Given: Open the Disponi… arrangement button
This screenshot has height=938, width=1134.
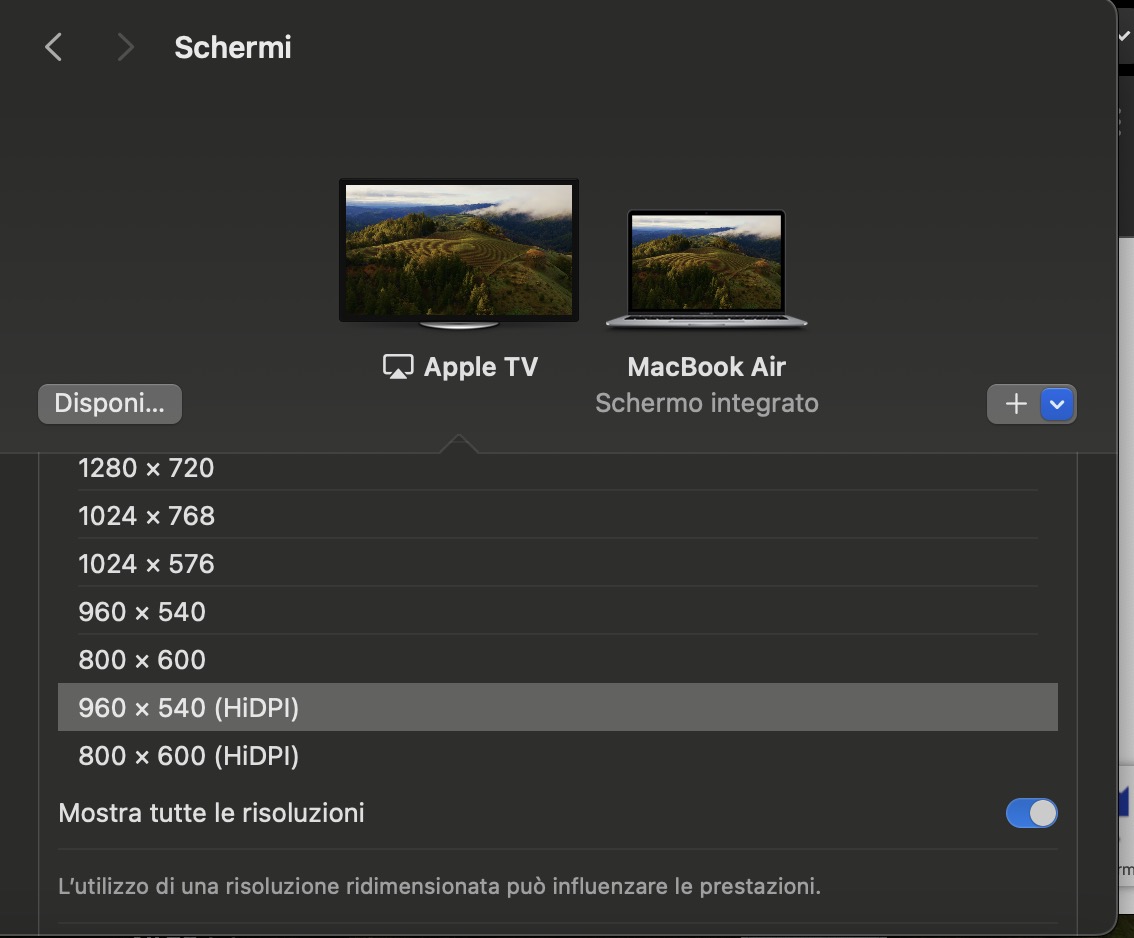Looking at the screenshot, I should 110,404.
